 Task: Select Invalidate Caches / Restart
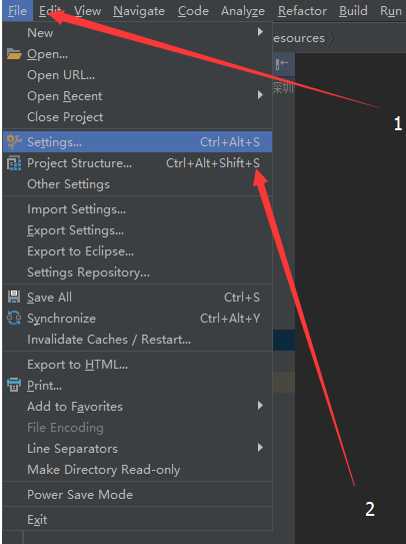click(x=109, y=339)
